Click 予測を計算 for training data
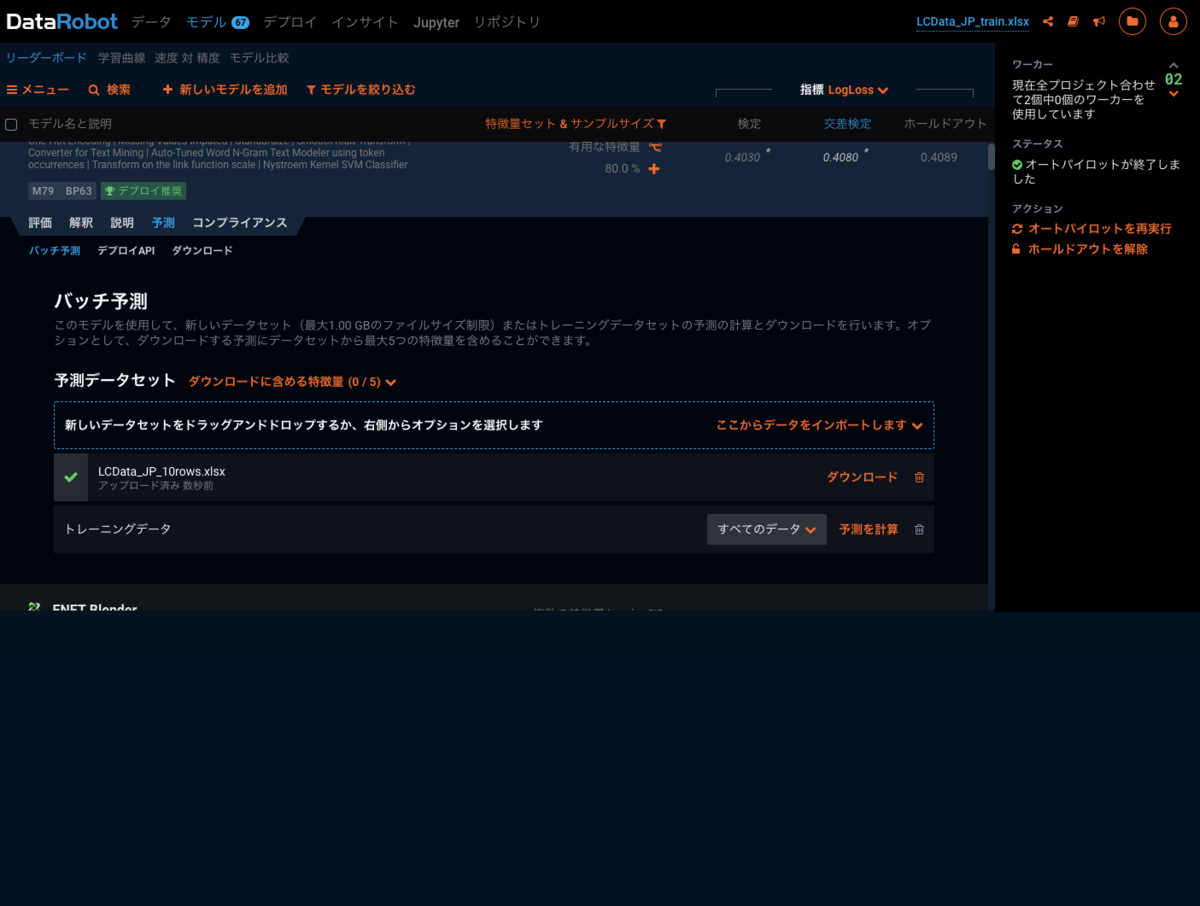The height and width of the screenshot is (906, 1200). pos(869,530)
